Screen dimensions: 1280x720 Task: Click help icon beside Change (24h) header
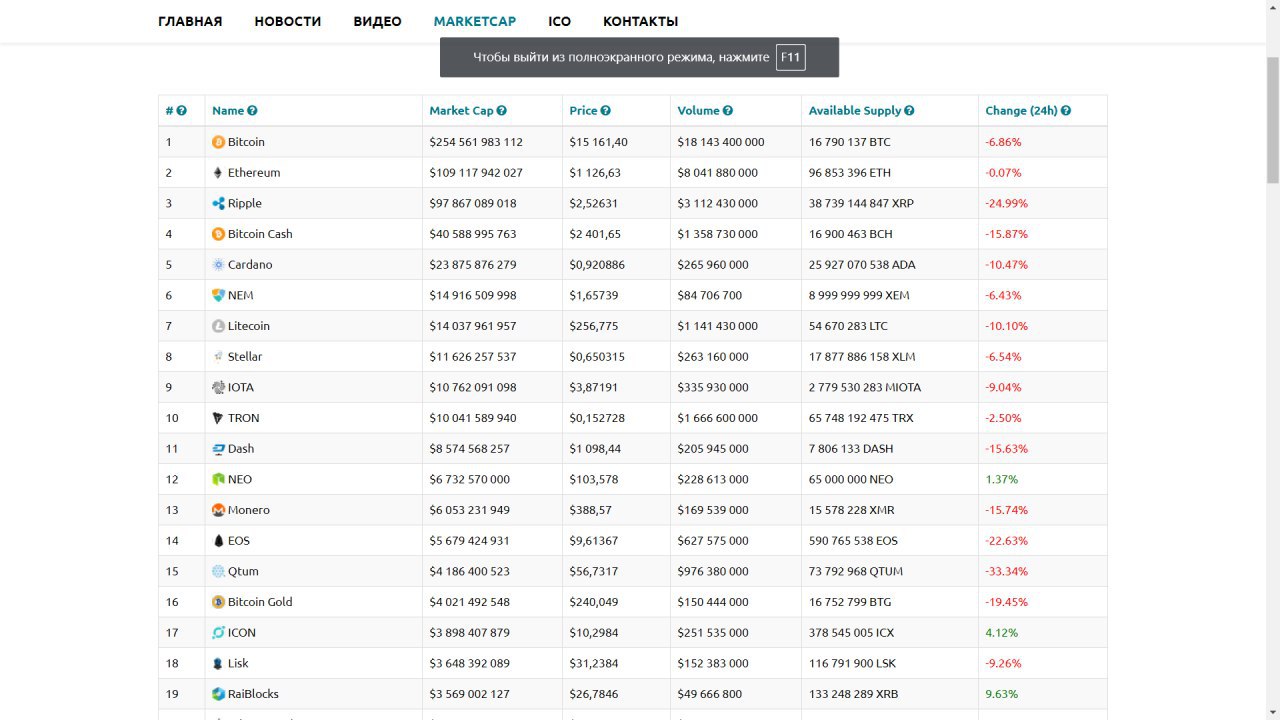click(x=1066, y=111)
